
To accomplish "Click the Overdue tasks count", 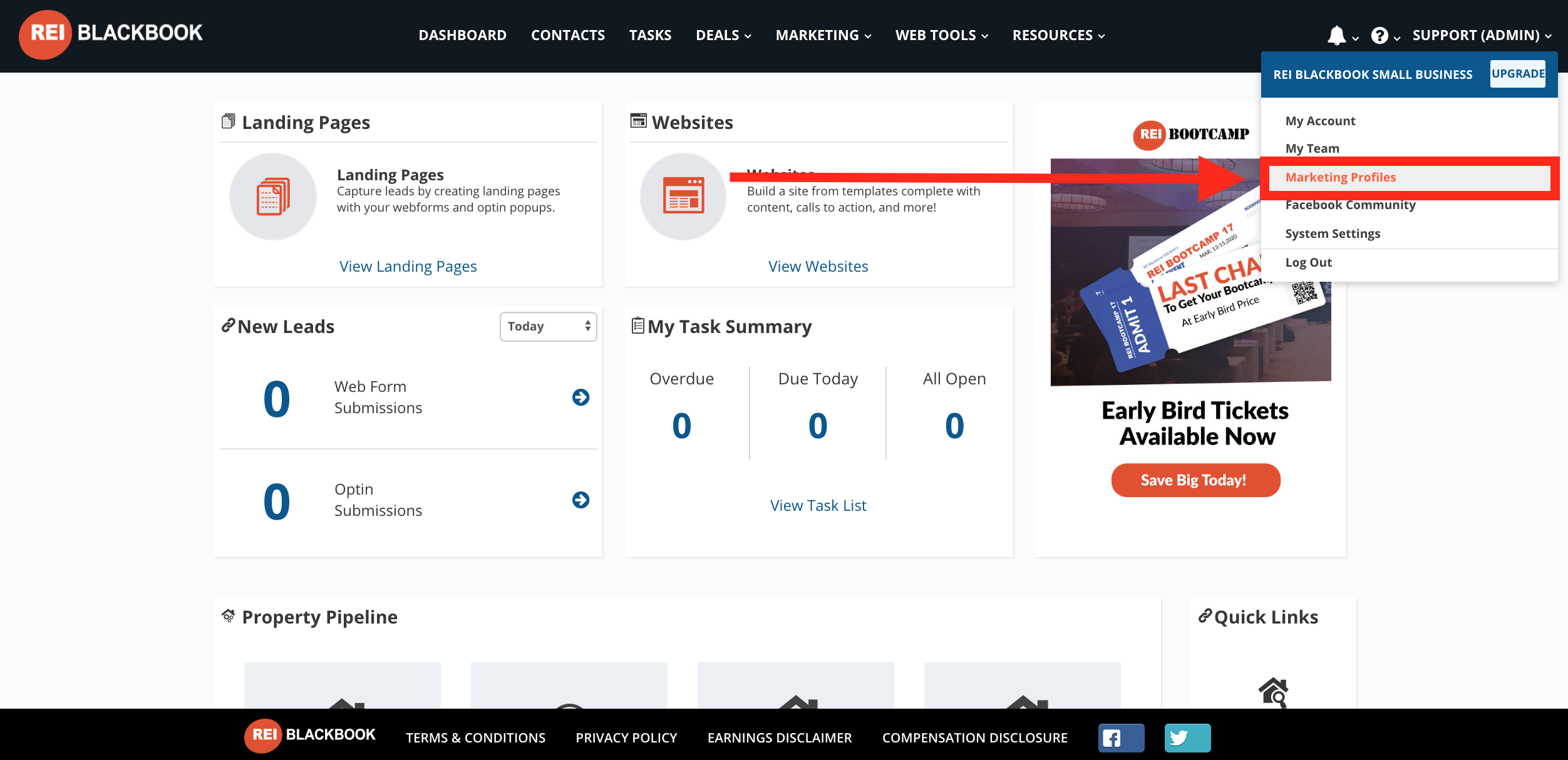I will (682, 426).
